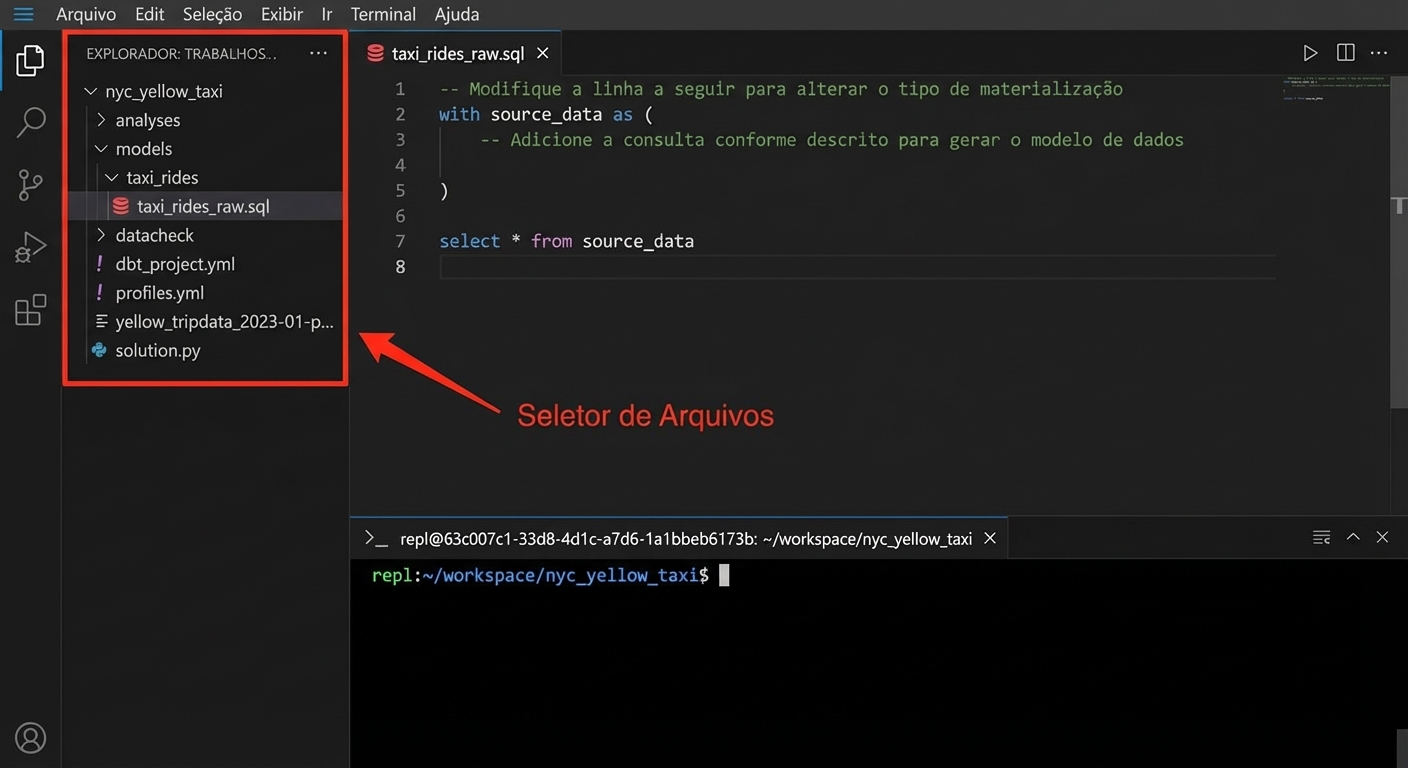Screen dimensions: 1408x768
Task: Click the EXPLORADOR: TRABALHOS header title
Action: pos(181,54)
